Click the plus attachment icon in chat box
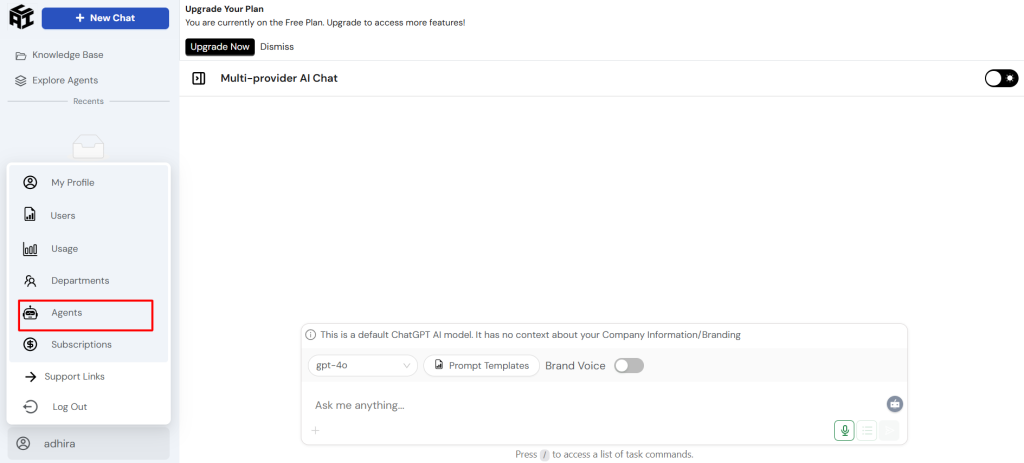Viewport: 1024px width, 463px height. click(315, 430)
